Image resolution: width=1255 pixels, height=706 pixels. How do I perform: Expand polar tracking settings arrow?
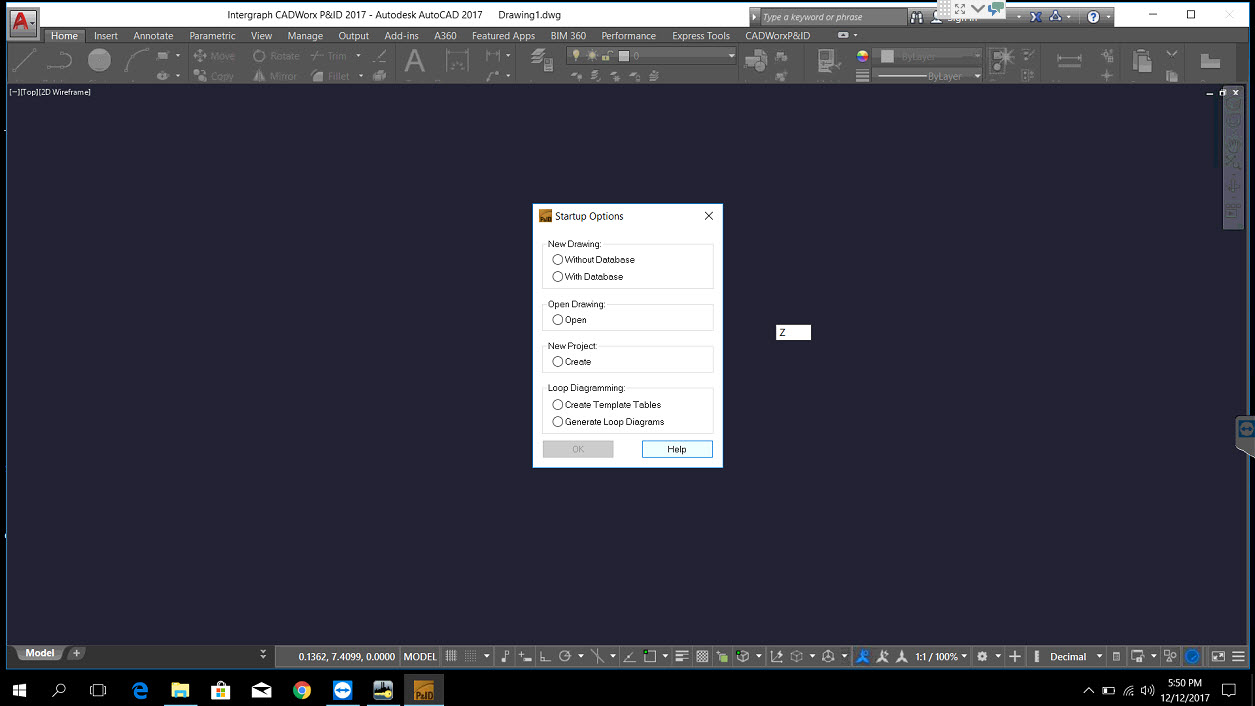tap(581, 657)
